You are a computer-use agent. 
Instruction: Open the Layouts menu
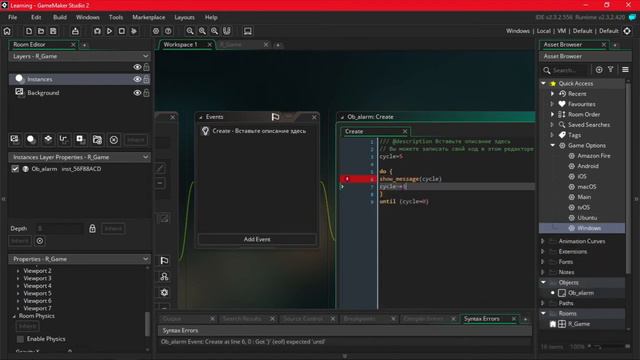184,17
